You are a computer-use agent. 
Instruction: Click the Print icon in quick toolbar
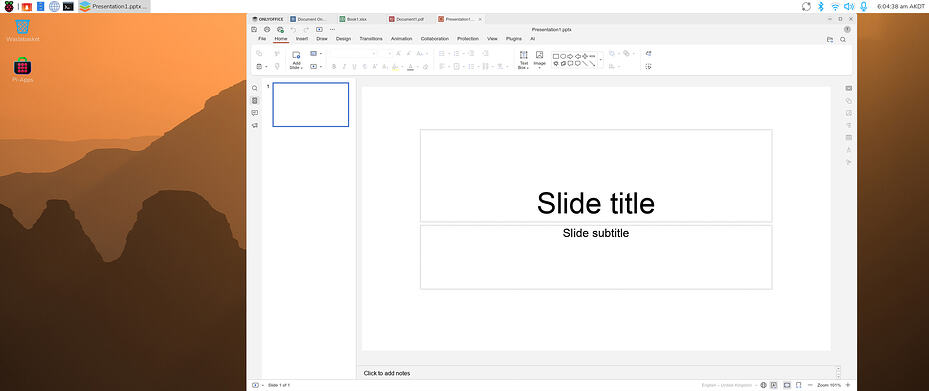pyautogui.click(x=267, y=29)
